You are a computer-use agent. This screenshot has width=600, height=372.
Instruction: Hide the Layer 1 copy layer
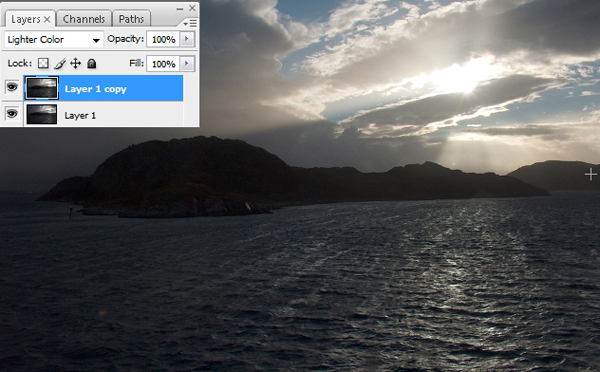pos(12,88)
